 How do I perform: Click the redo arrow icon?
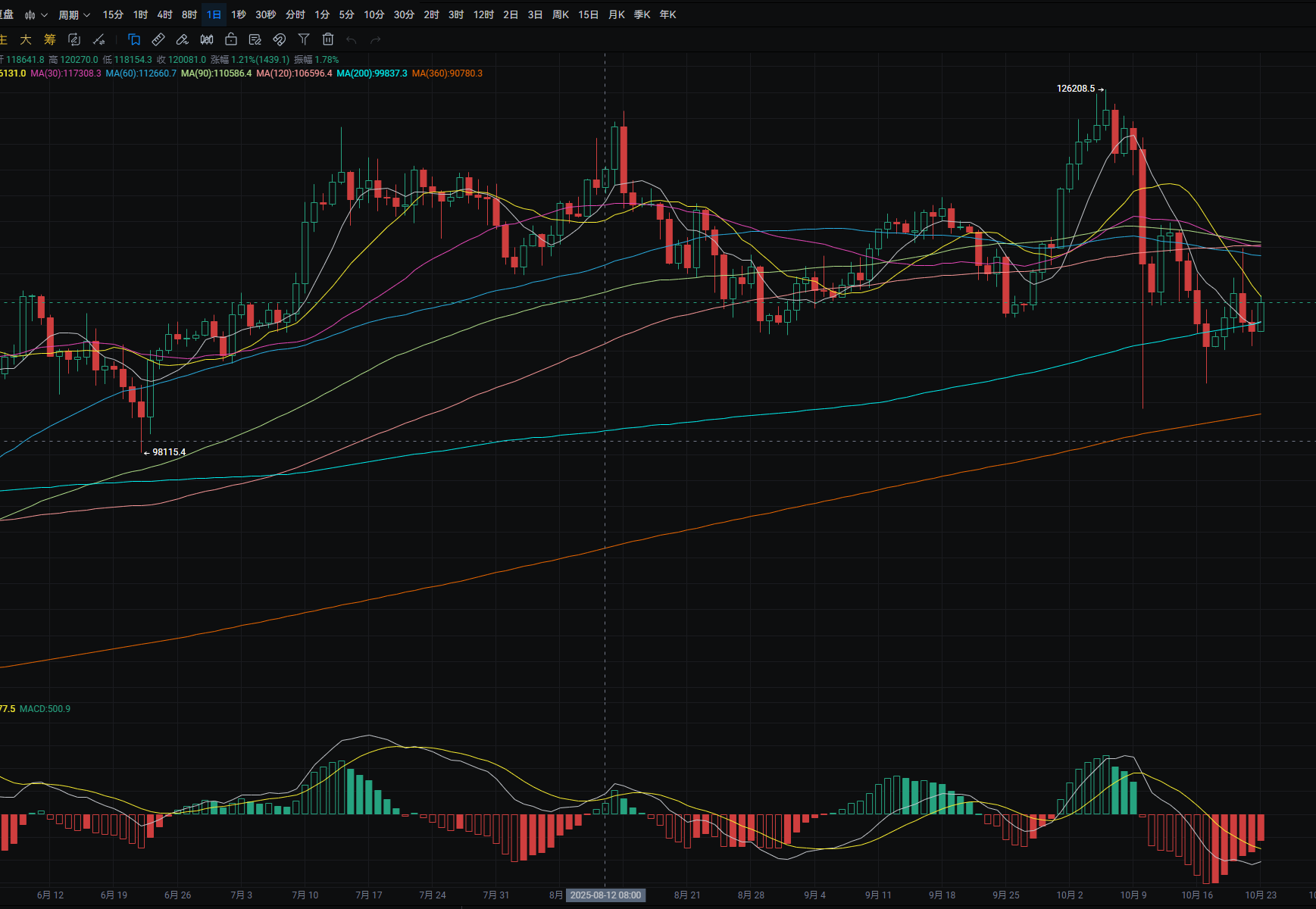tap(376, 39)
